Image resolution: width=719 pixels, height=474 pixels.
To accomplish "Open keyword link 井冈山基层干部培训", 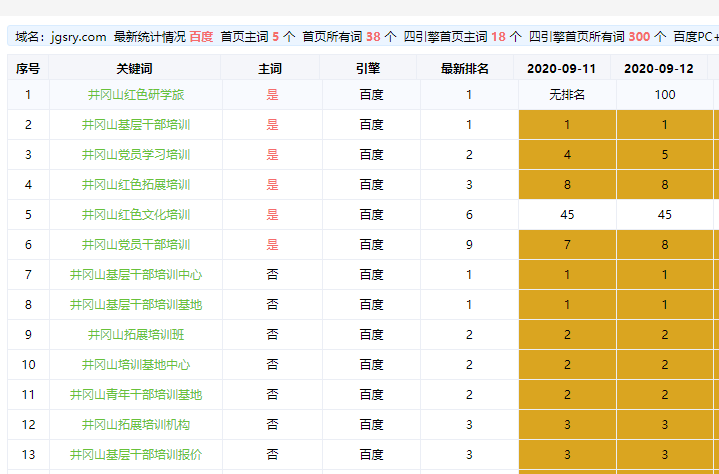I will click(136, 125).
